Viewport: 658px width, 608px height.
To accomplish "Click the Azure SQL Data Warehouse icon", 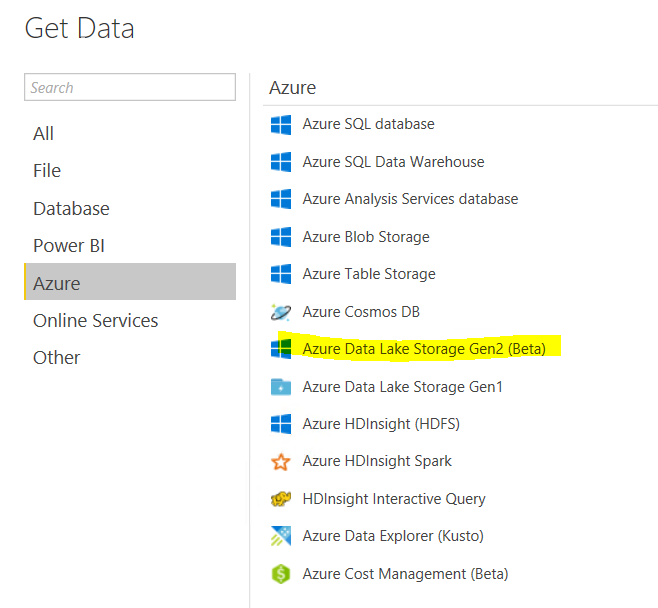I will click(x=281, y=162).
